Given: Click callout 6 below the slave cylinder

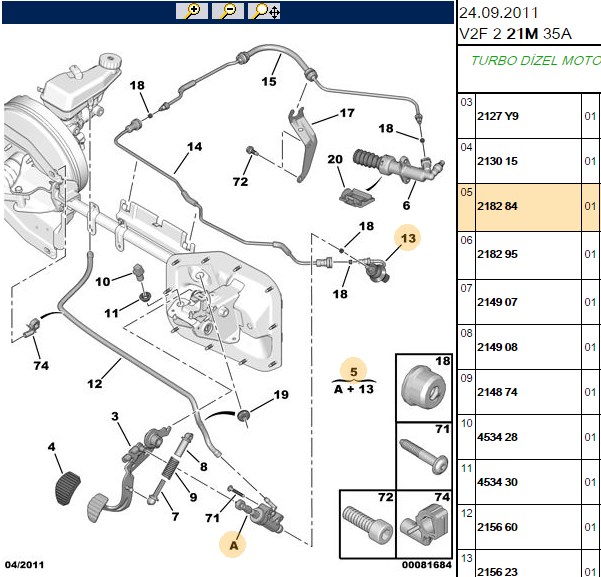Looking at the screenshot, I should (406, 205).
